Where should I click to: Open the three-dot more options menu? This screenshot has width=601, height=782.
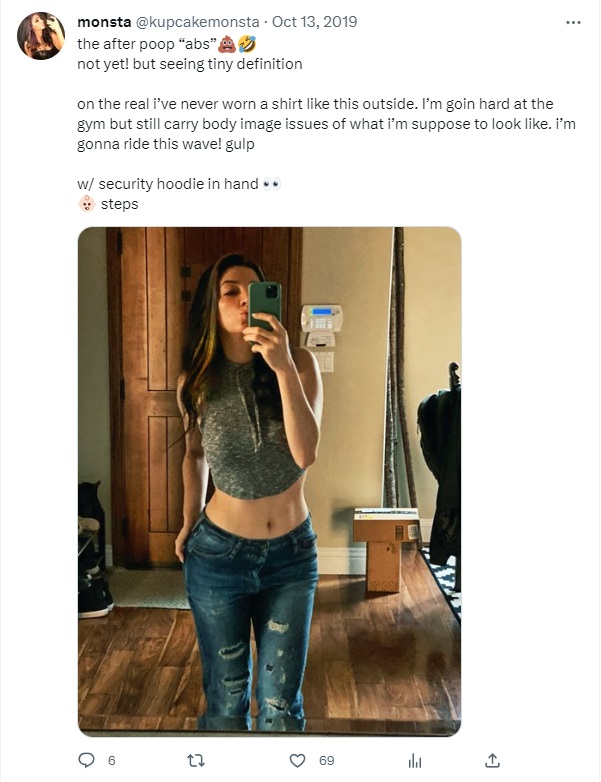(x=573, y=22)
